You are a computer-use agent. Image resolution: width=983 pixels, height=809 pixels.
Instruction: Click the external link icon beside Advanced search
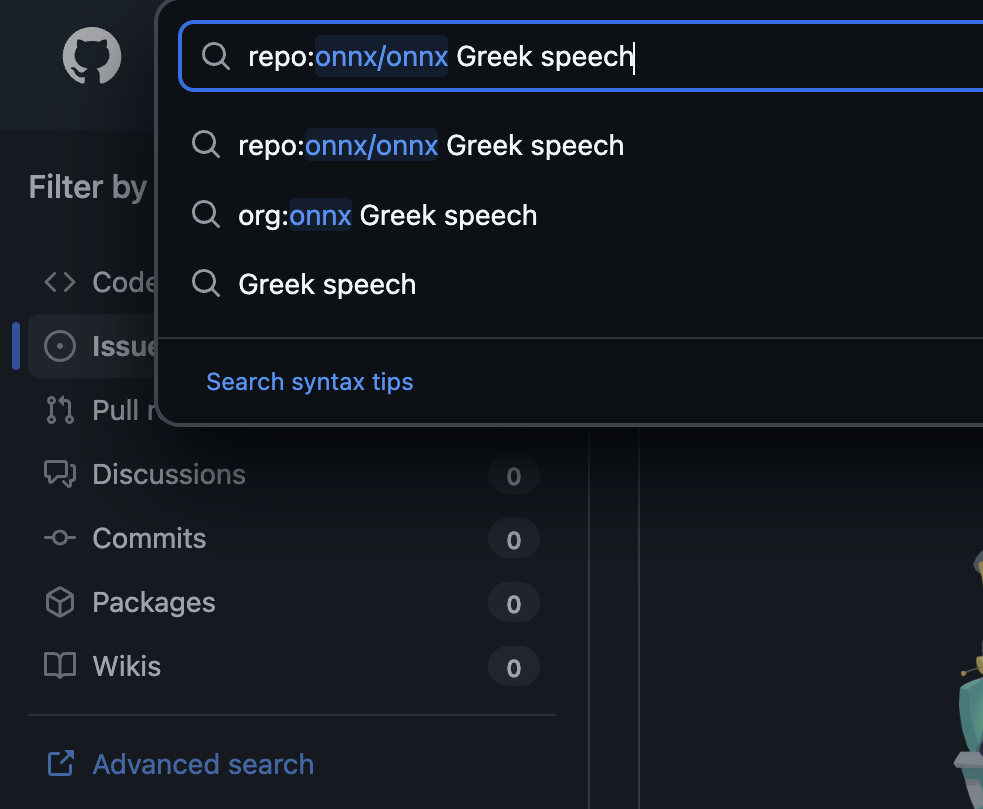[60, 765]
